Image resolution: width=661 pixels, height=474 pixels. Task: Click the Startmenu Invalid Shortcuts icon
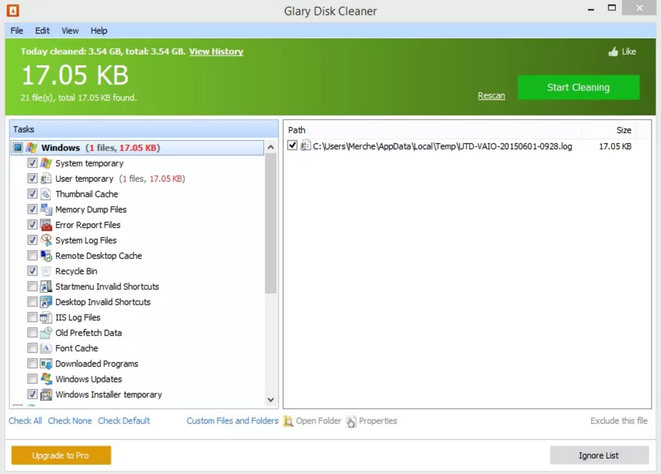point(46,286)
